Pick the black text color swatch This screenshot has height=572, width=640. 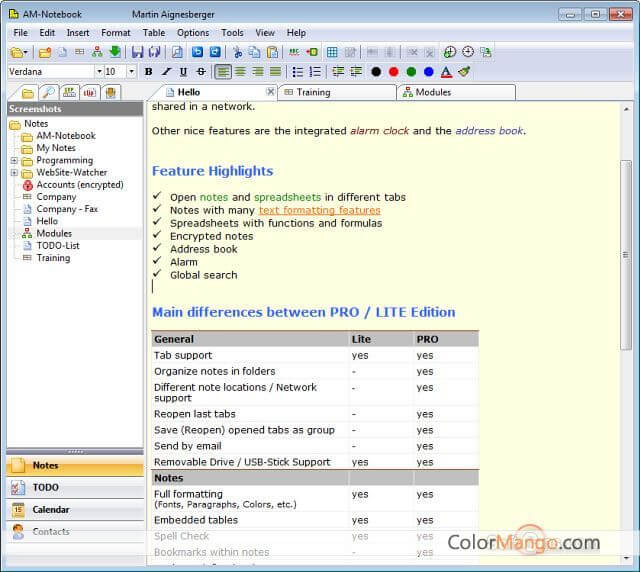pos(376,72)
